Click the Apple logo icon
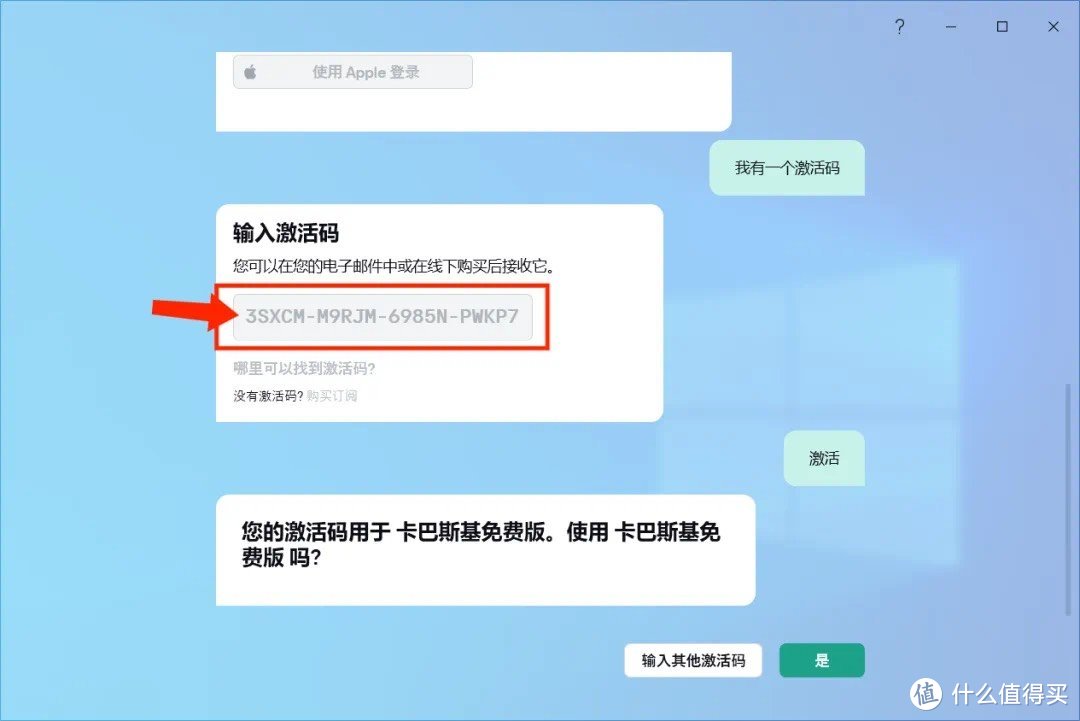This screenshot has width=1080, height=721. coord(250,72)
